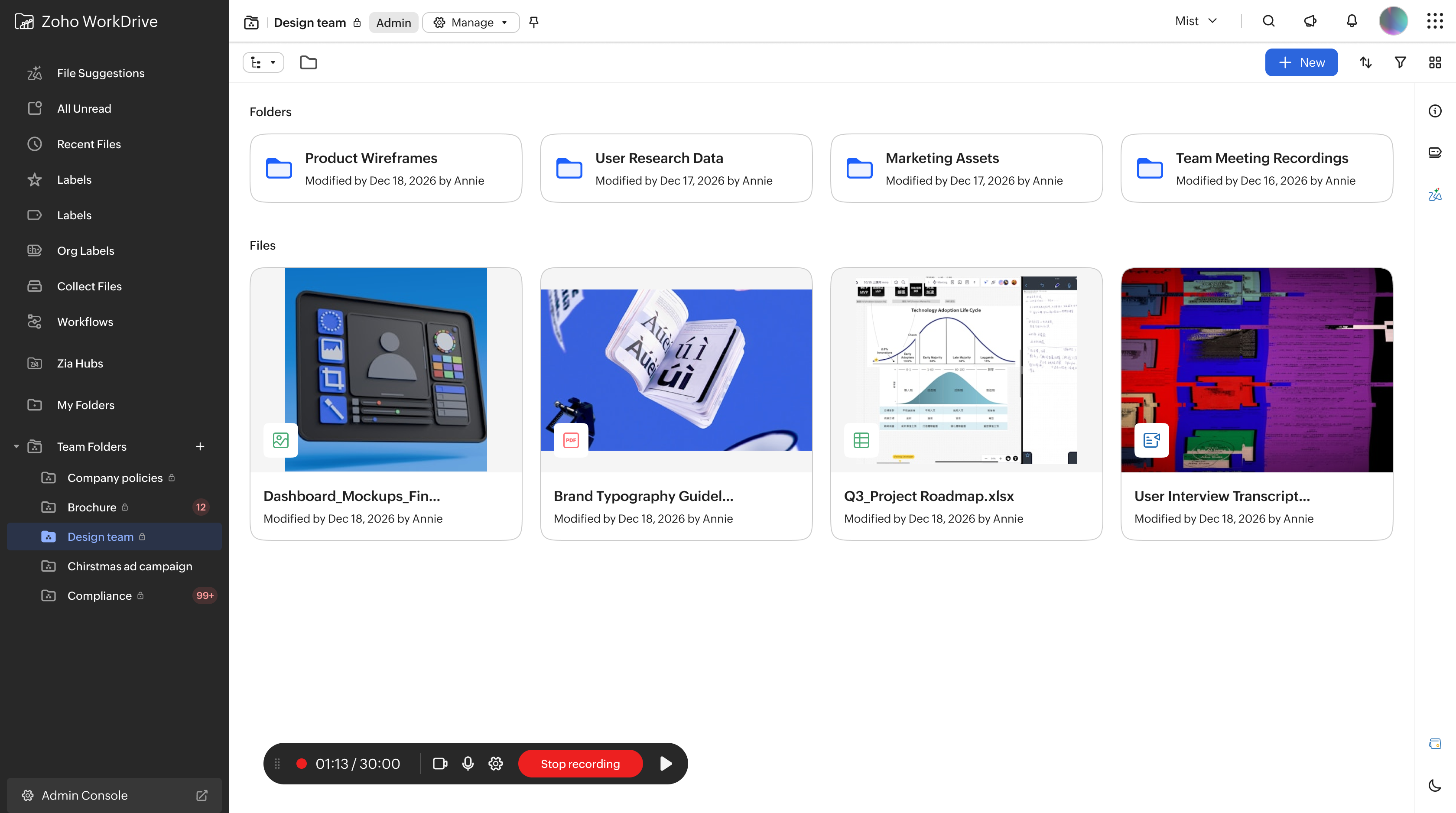The height and width of the screenshot is (813, 1456).
Task: Click the New button
Action: click(1301, 62)
